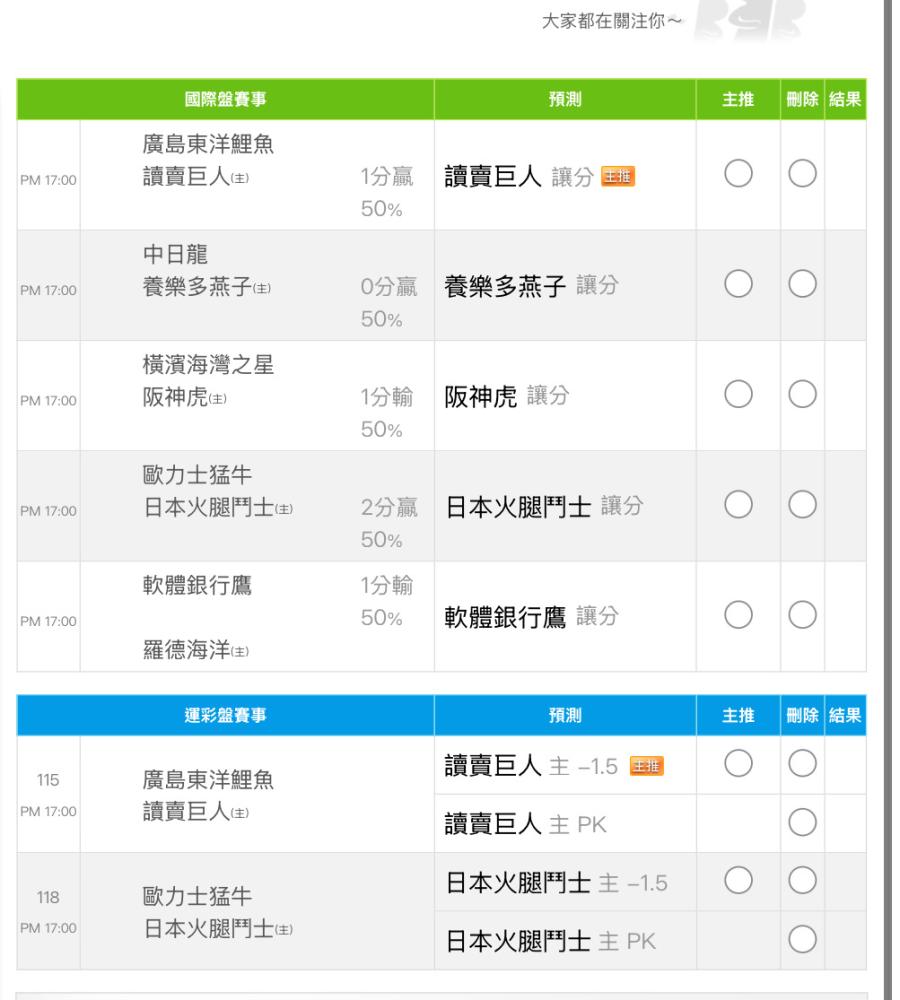The height and width of the screenshot is (1000, 900).
Task: Click the 運彩盤賽事 blue table header
Action: point(224,716)
